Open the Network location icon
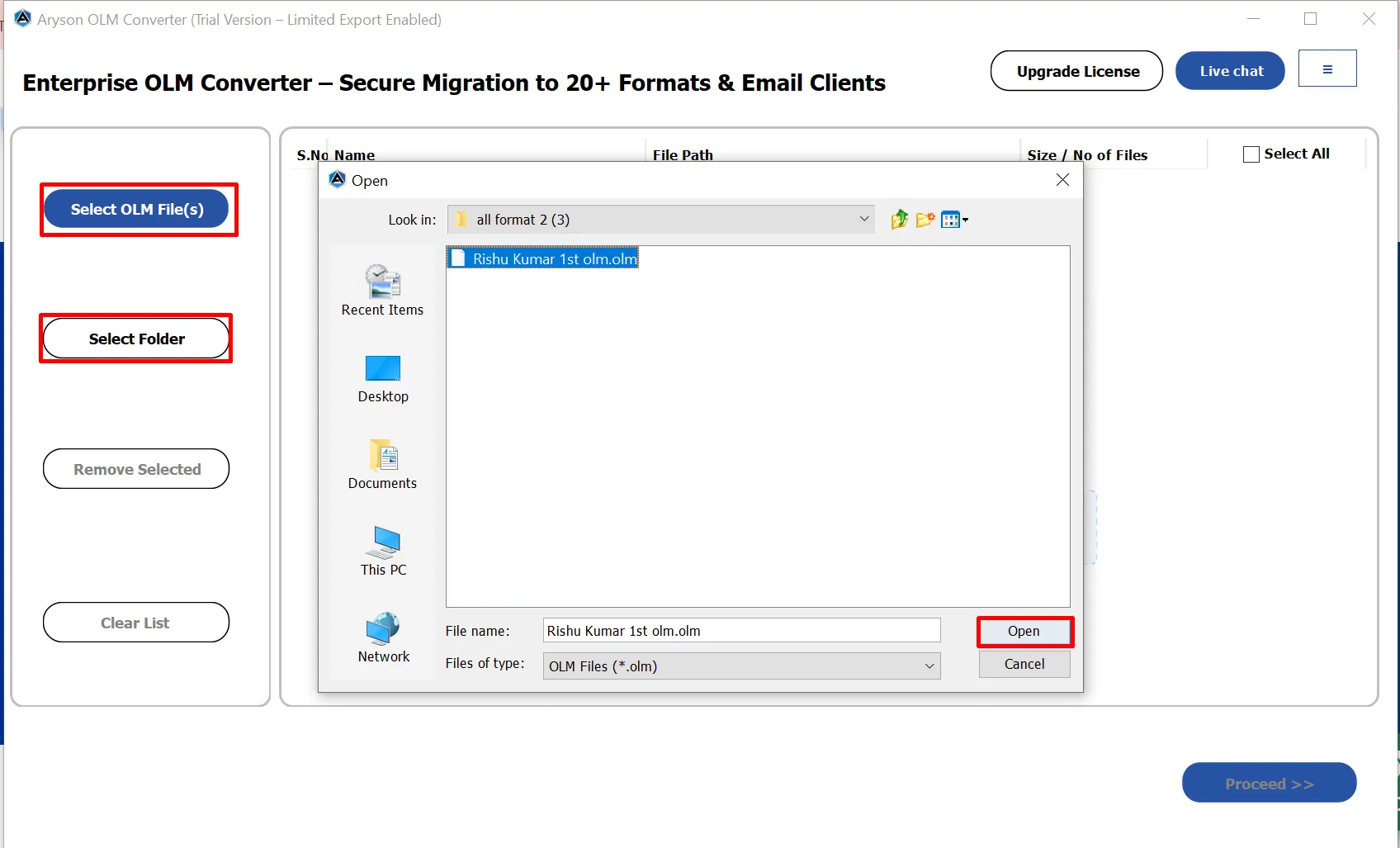The image size is (1400, 848). click(x=382, y=632)
